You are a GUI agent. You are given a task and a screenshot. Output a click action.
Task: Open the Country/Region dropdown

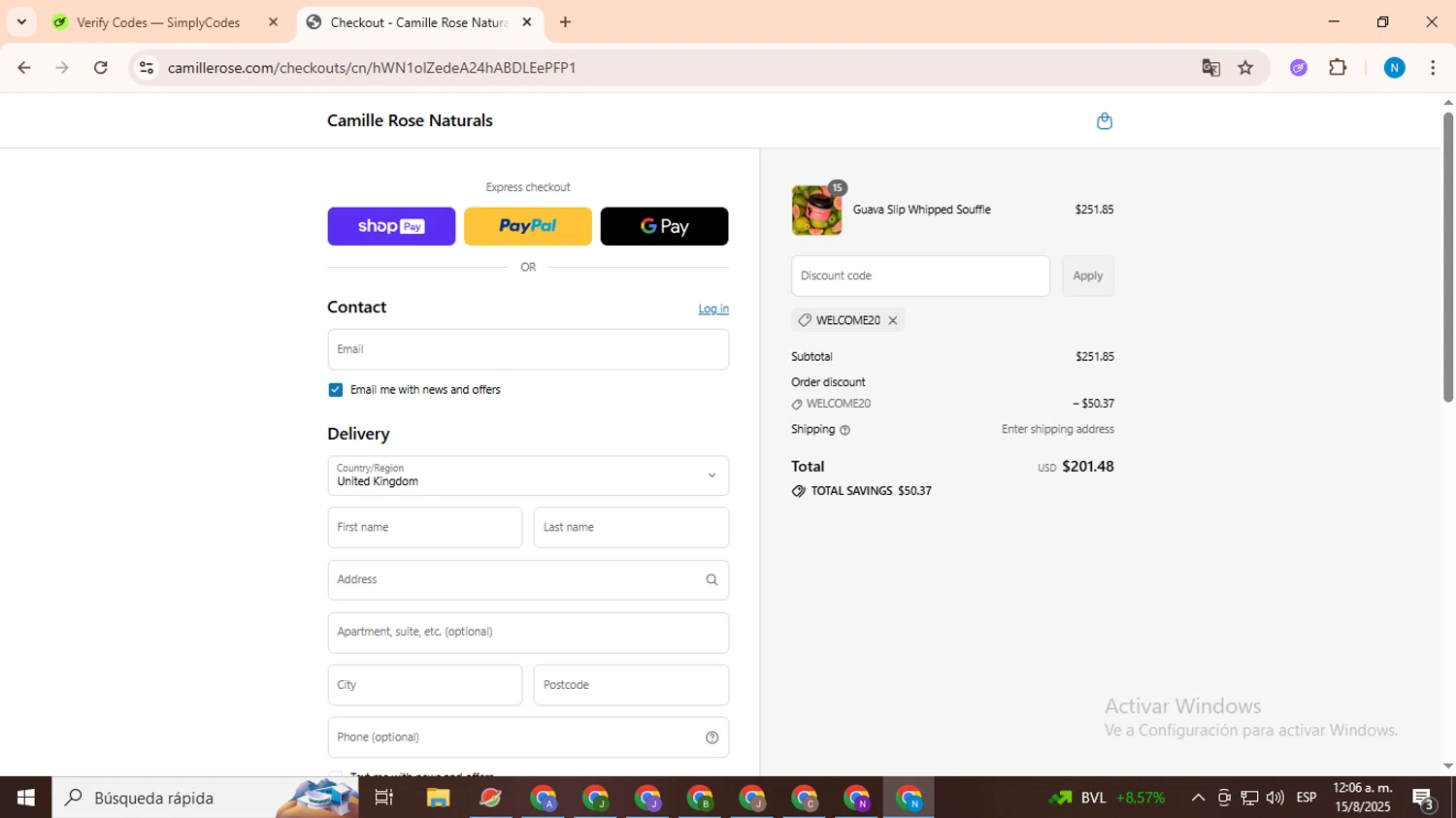tap(528, 475)
